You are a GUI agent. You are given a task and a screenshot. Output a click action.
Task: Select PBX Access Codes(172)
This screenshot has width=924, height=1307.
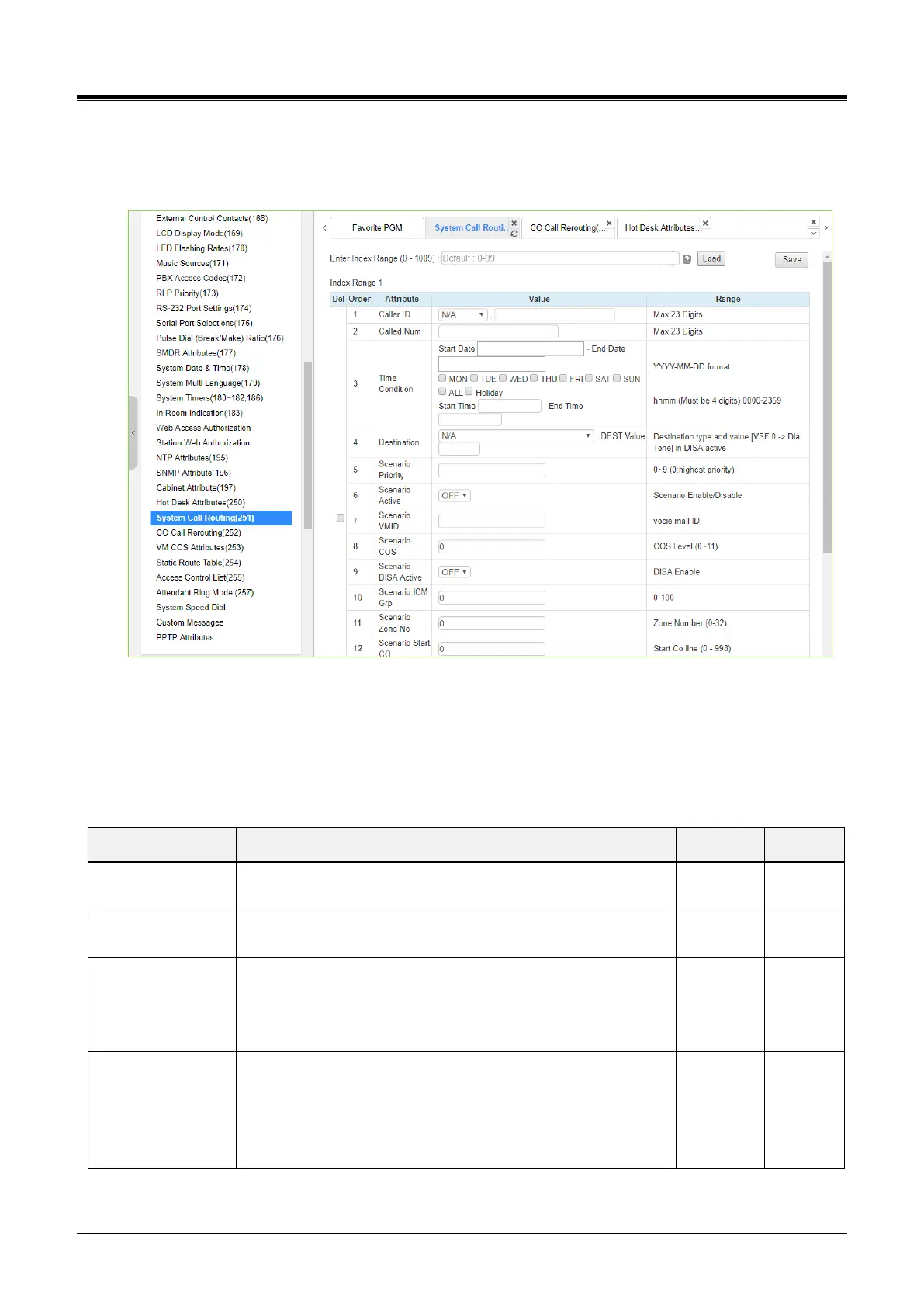pyautogui.click(x=201, y=278)
